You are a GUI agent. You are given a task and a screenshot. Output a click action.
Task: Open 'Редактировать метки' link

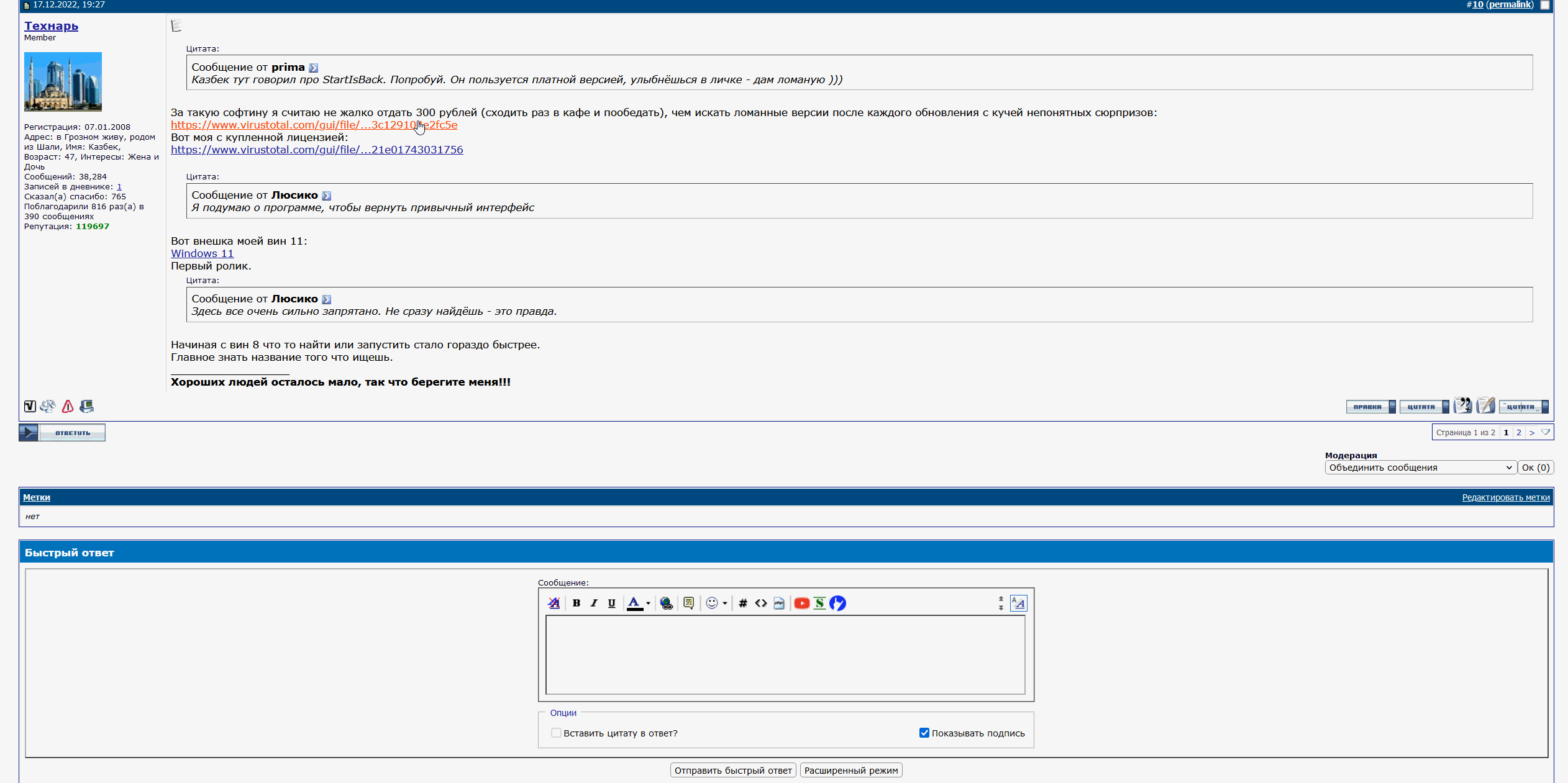coord(1505,497)
